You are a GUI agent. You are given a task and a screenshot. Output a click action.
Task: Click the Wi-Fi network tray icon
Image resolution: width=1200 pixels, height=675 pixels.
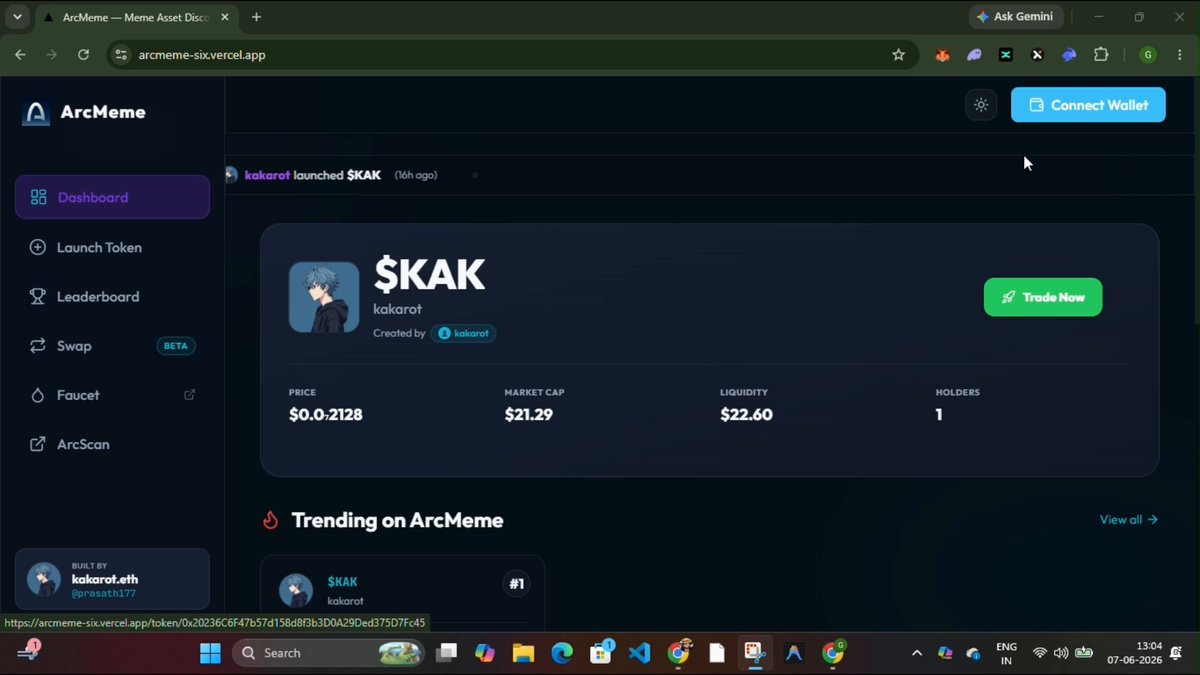[x=1039, y=653]
